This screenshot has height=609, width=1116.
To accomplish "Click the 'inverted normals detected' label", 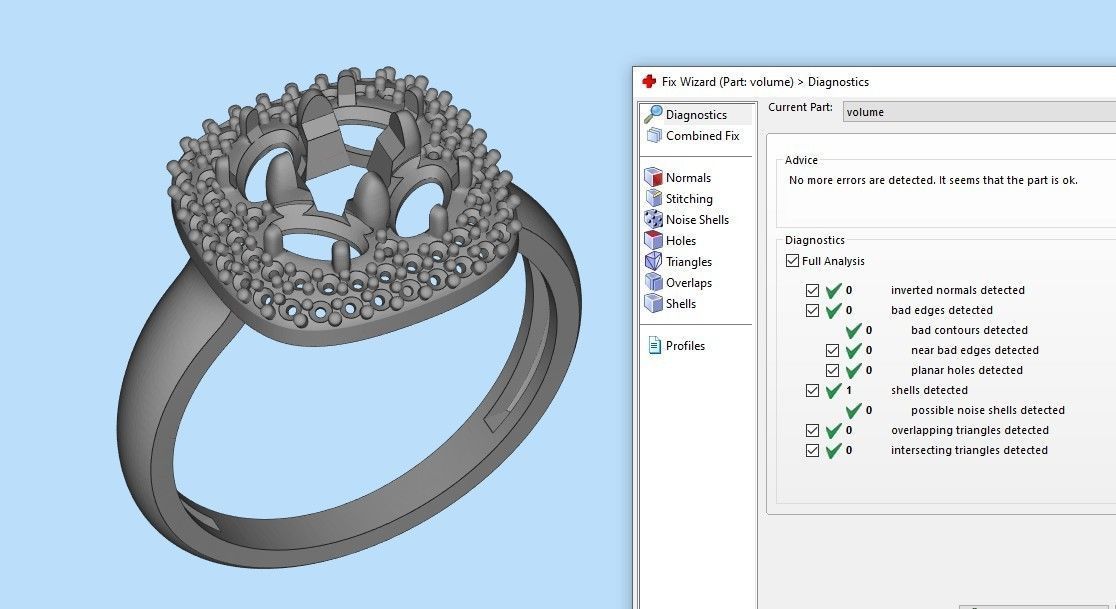I will 957,290.
